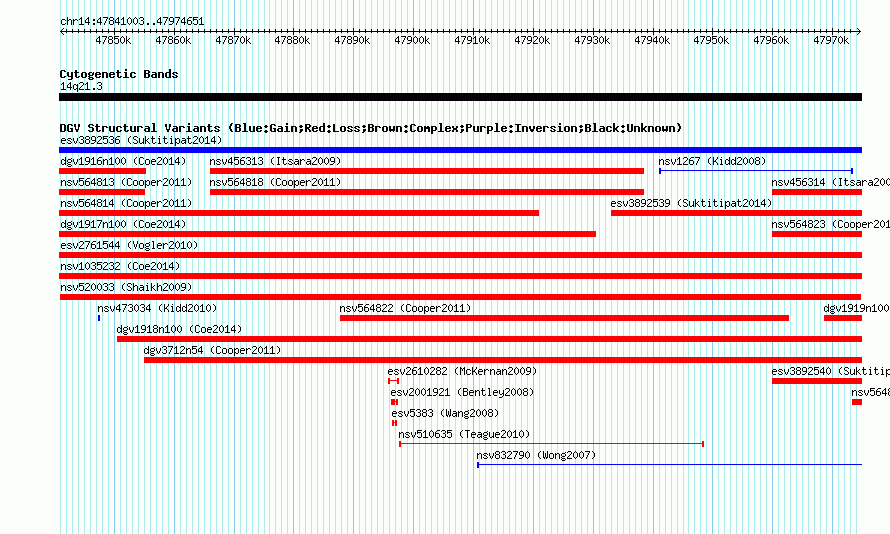The height and width of the screenshot is (534, 890).
Task: Select the red dgv1916n100 loss bar
Action: click(x=102, y=171)
